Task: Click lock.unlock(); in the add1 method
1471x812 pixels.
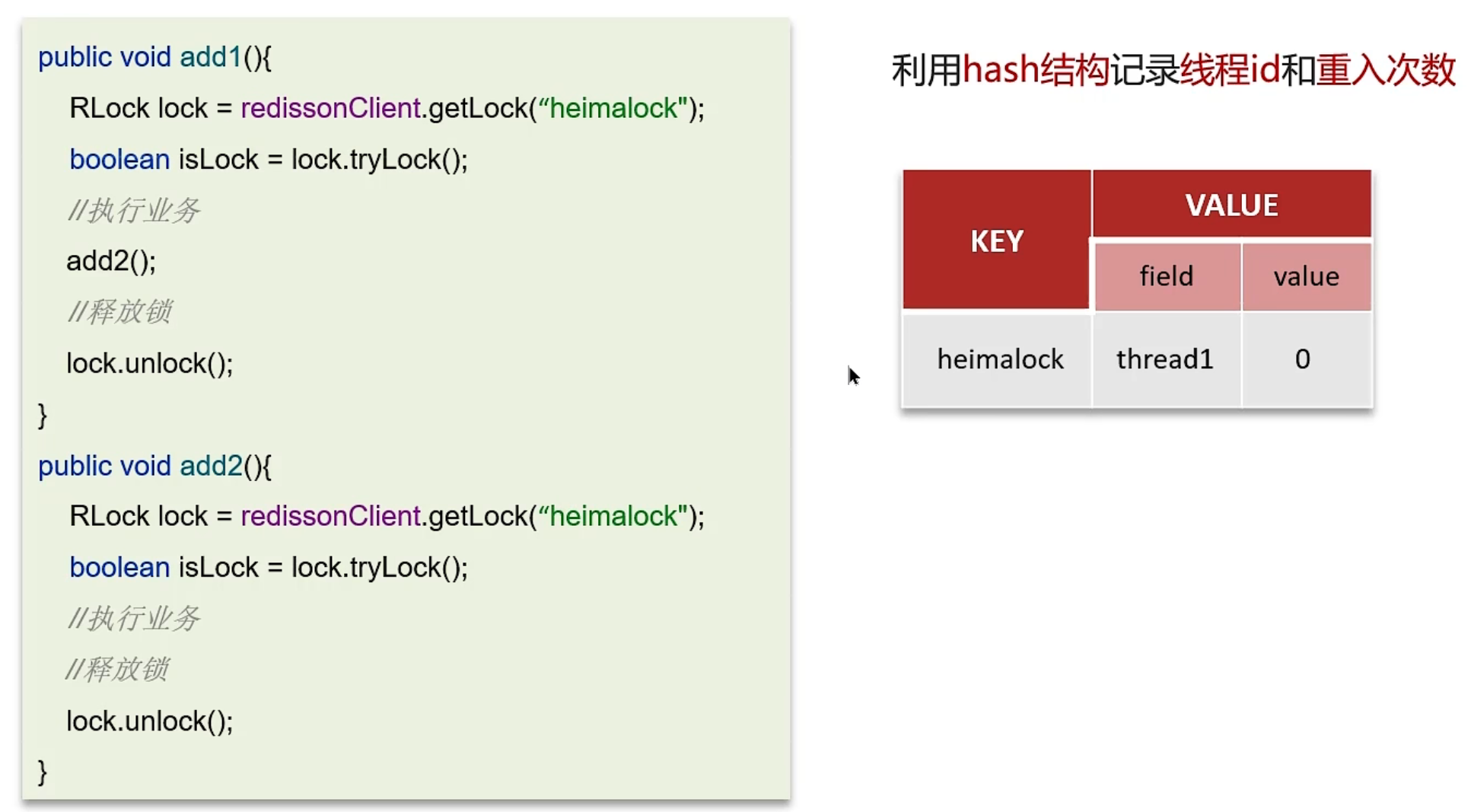Action: point(150,363)
